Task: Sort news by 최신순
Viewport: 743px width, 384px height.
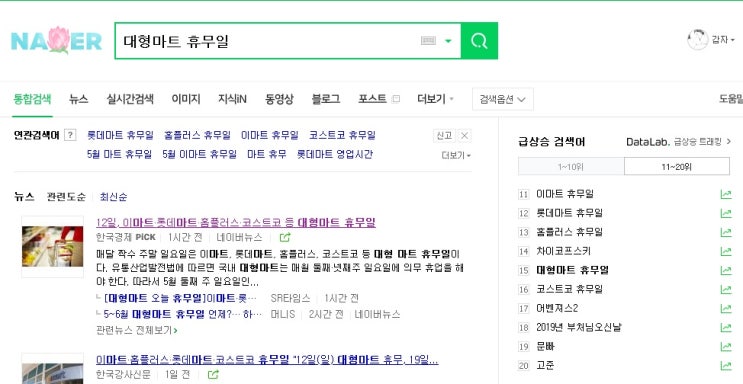Action: click(113, 197)
